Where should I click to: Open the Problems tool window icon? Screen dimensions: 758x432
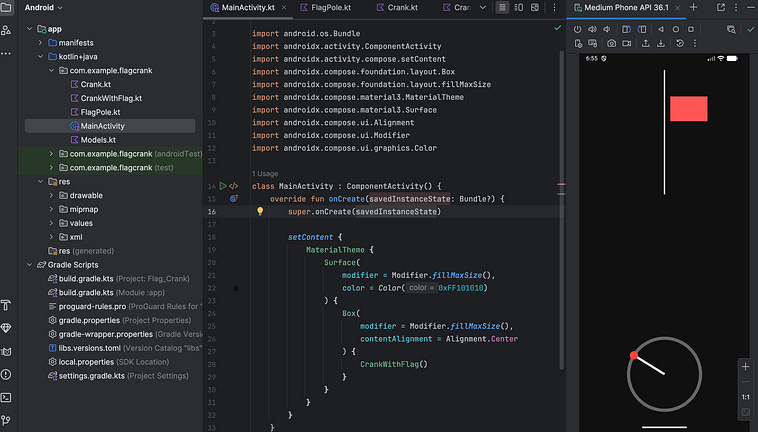coord(6,374)
